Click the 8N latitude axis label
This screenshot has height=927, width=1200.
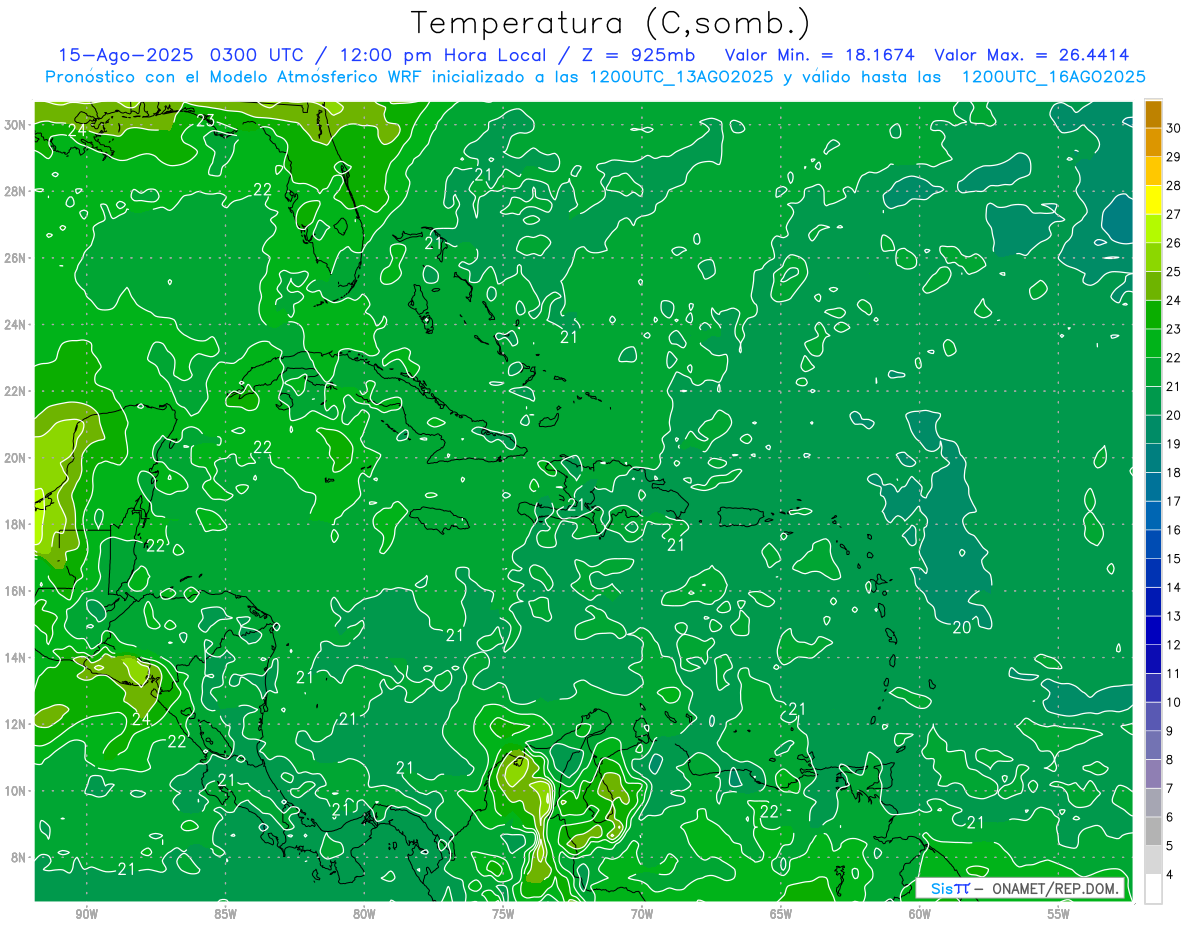point(19,857)
